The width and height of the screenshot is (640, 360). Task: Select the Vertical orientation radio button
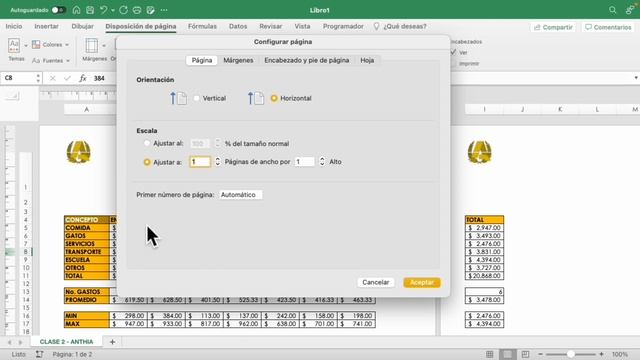click(197, 98)
